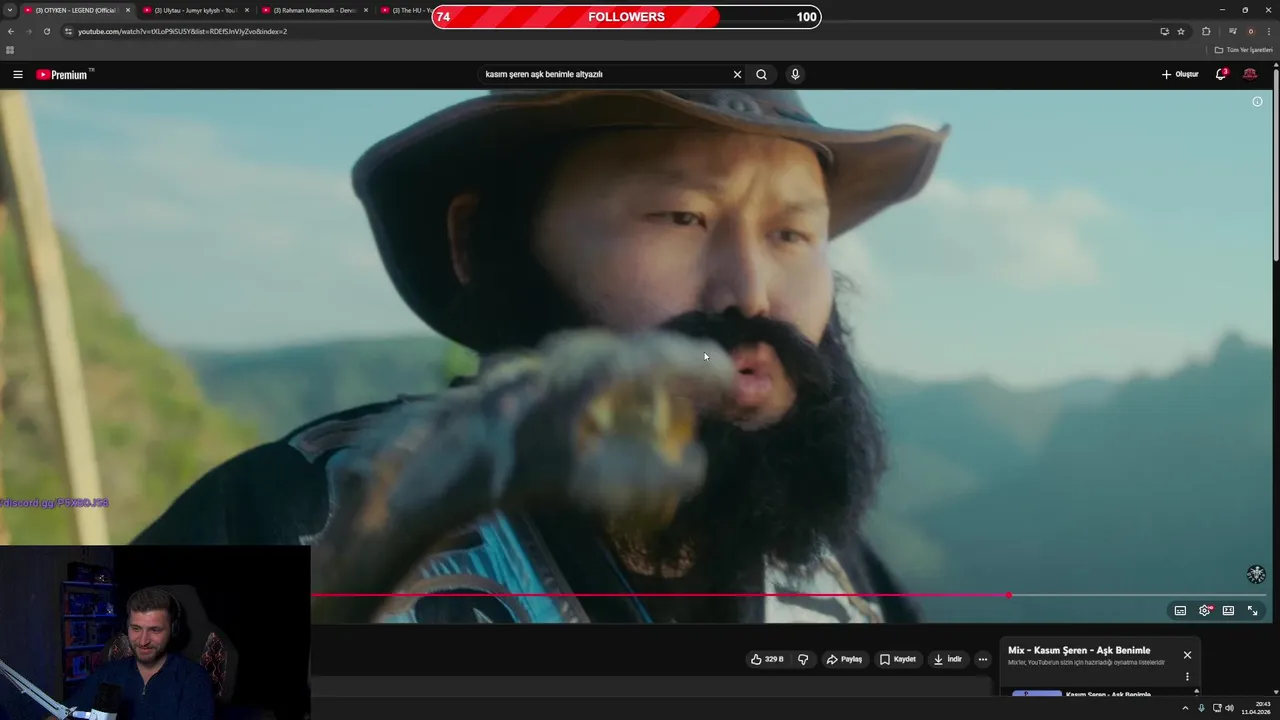View site information icon in address bar

coord(68,31)
